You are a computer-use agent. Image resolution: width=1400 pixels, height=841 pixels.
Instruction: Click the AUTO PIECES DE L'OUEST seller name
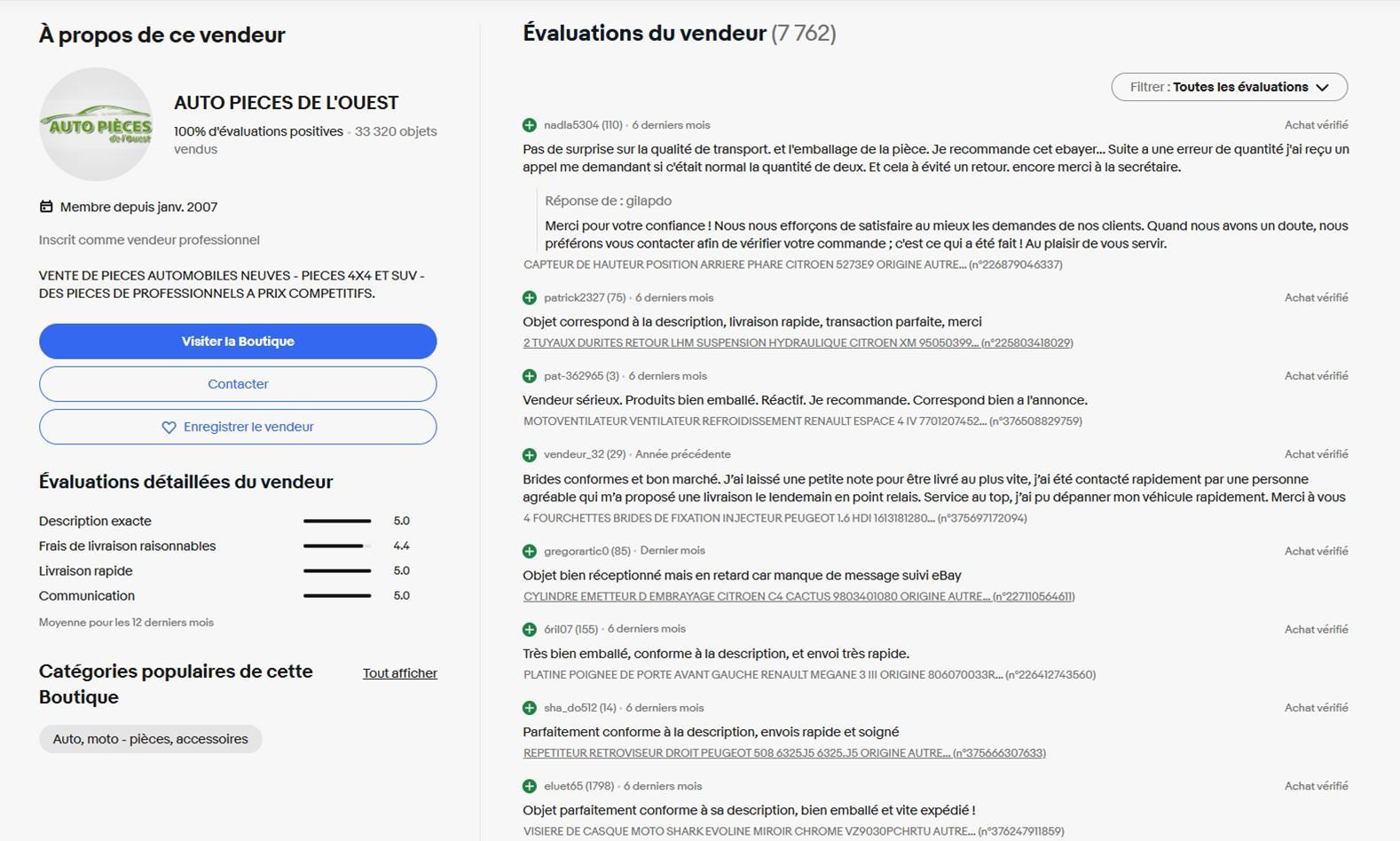coord(286,103)
